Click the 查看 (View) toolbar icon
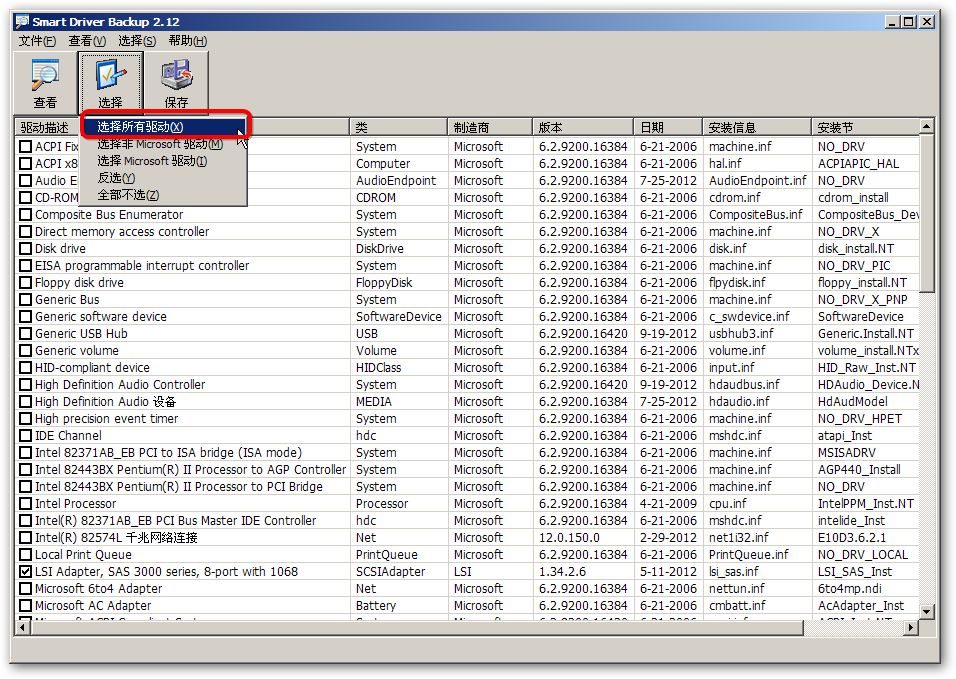Image resolution: width=956 pixels, height=679 pixels. (45, 83)
